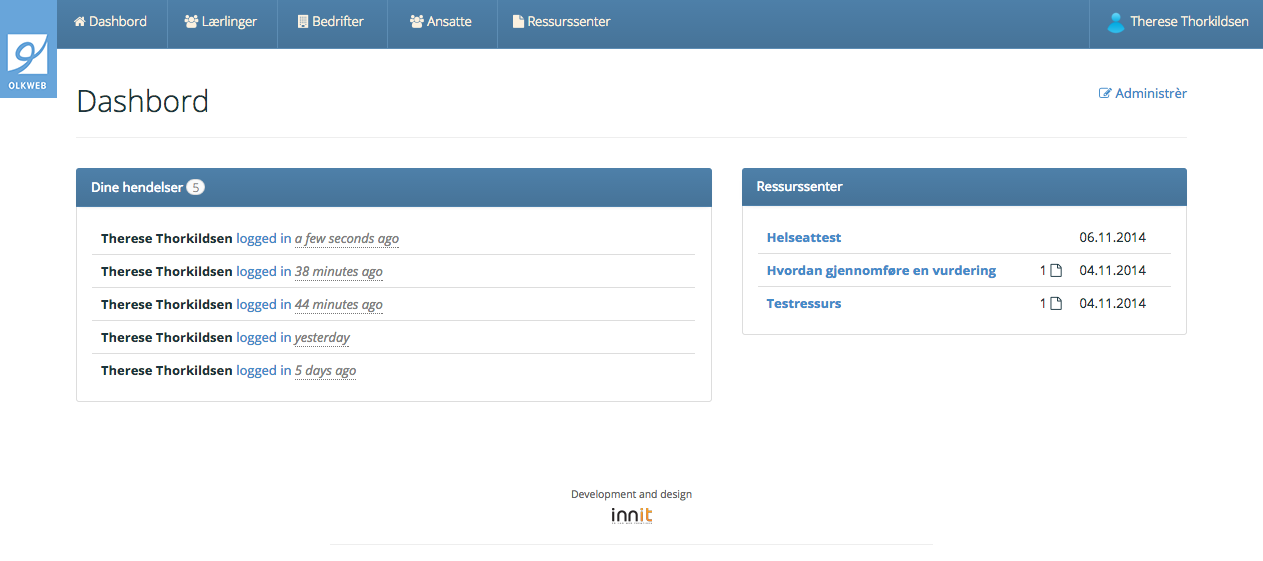Open the Lærlinger menu item

pos(221,22)
